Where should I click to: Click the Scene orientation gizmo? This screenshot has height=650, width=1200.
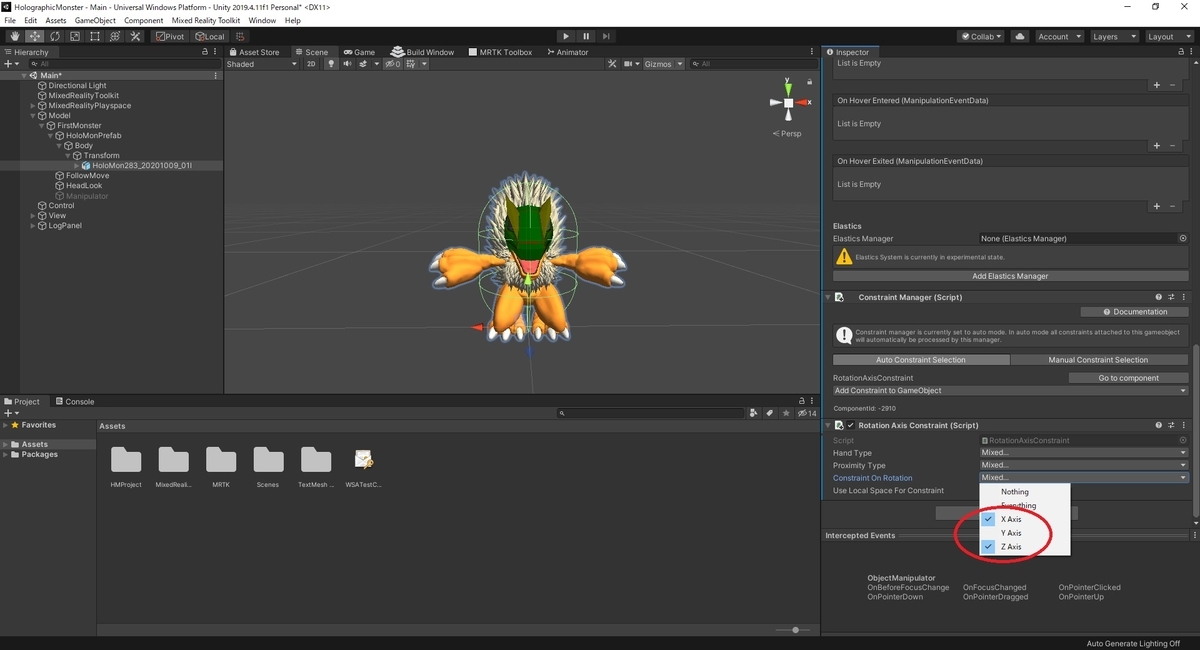[788, 102]
